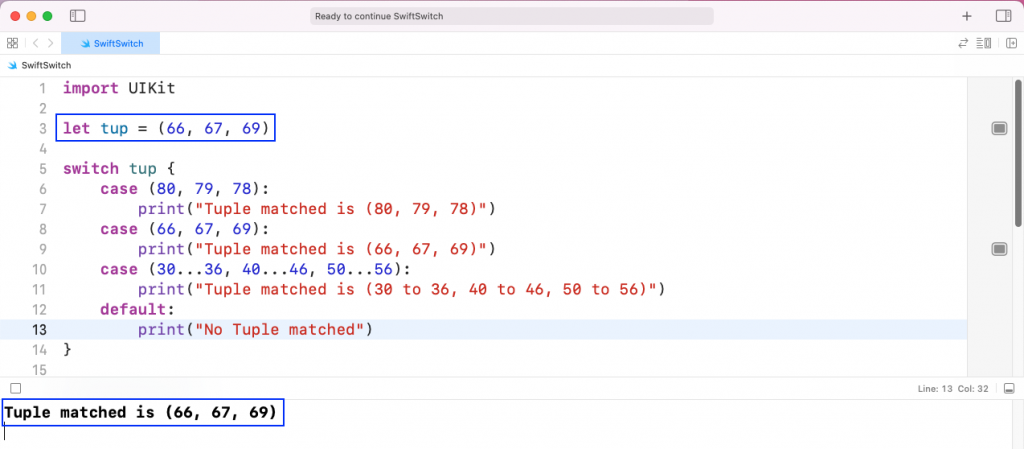
Task: Click the SwiftSwitch breadcrumb path item
Action: point(40,65)
